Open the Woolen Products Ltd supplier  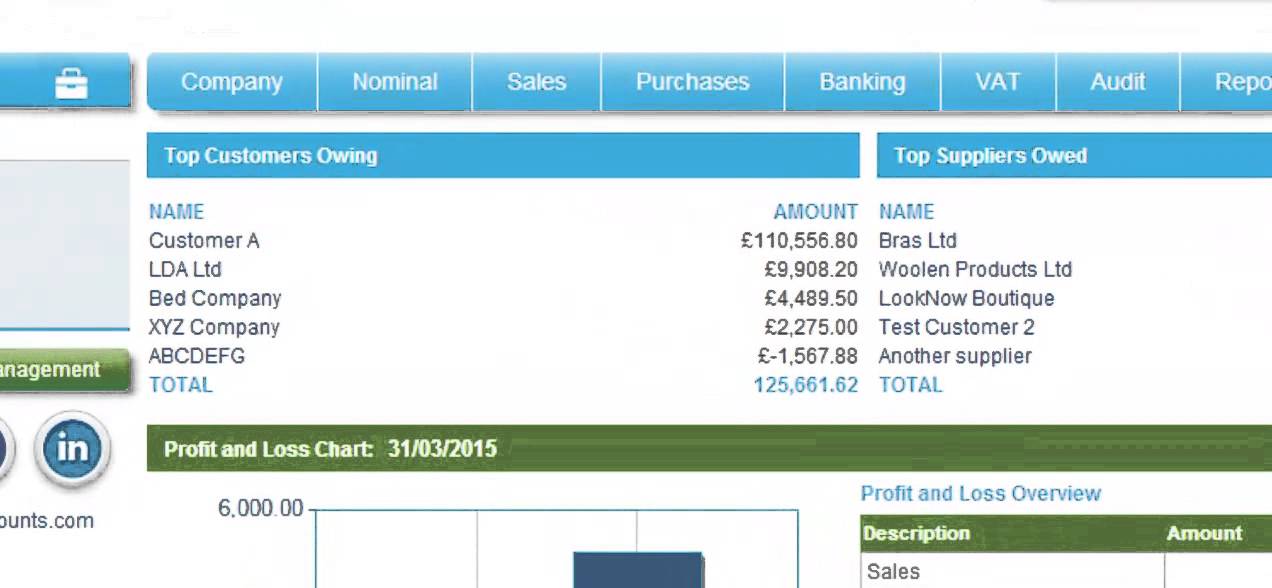(974, 270)
